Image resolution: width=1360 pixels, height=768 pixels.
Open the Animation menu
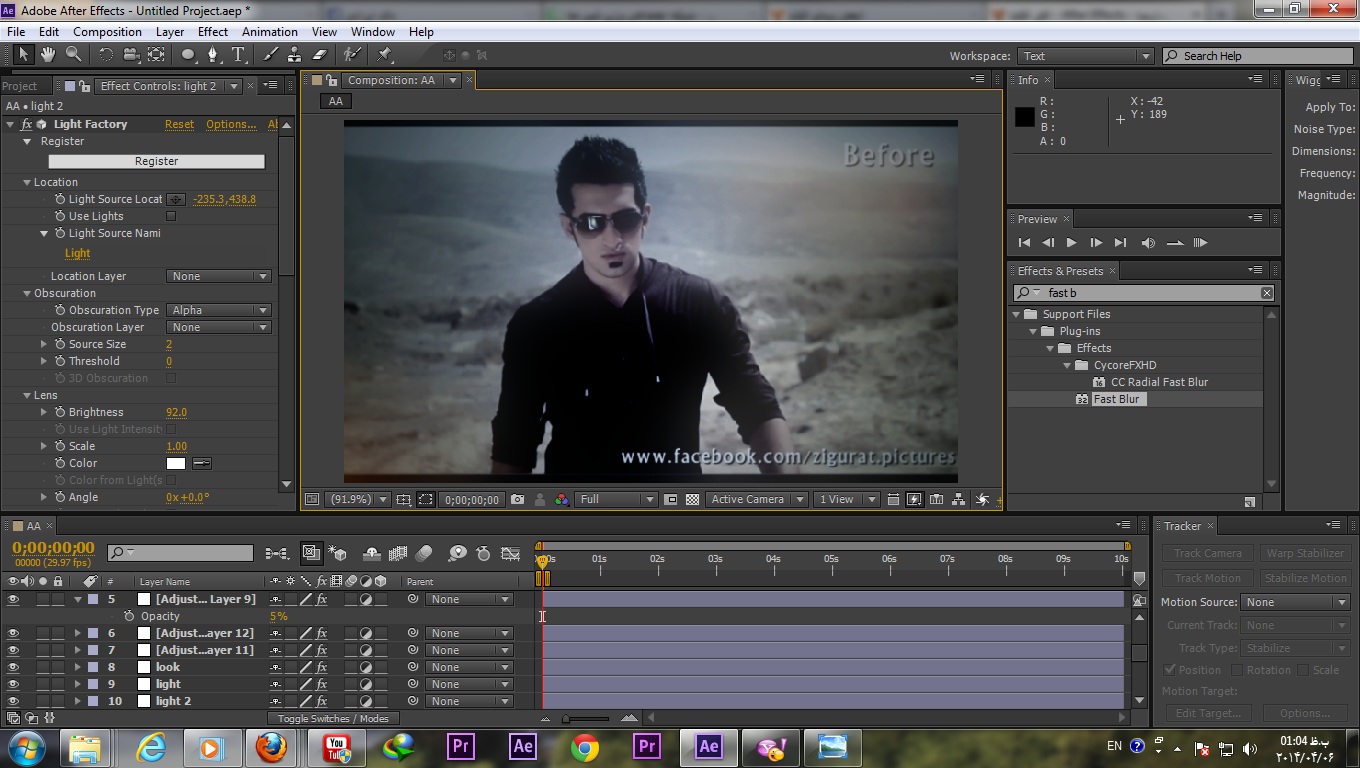(x=270, y=32)
